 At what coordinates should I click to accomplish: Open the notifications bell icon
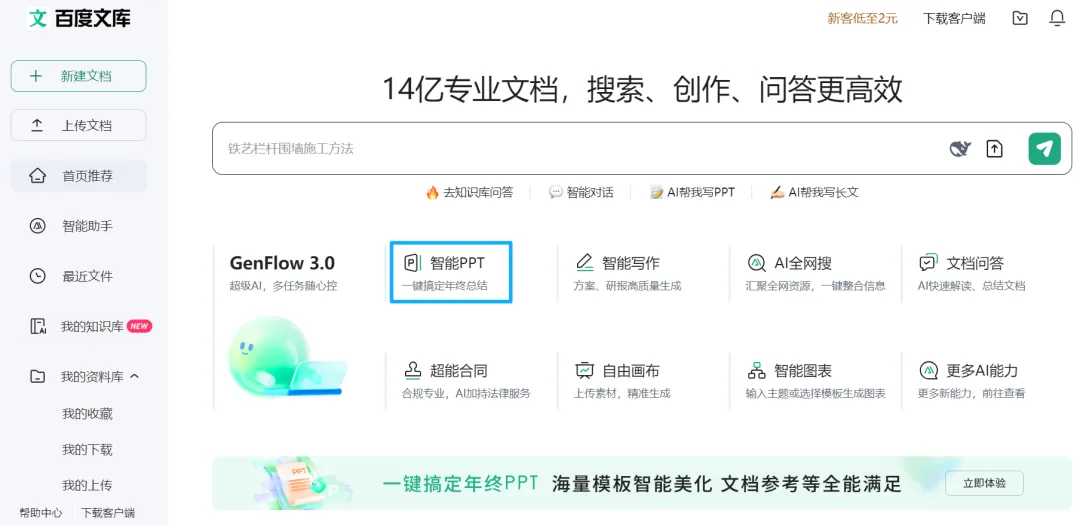[1057, 19]
